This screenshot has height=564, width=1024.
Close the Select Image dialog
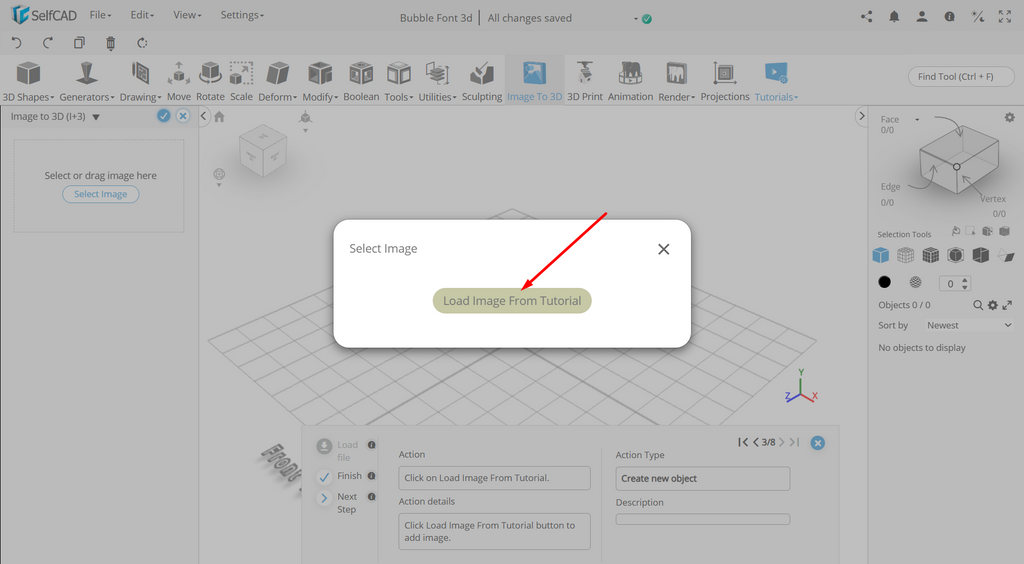664,249
